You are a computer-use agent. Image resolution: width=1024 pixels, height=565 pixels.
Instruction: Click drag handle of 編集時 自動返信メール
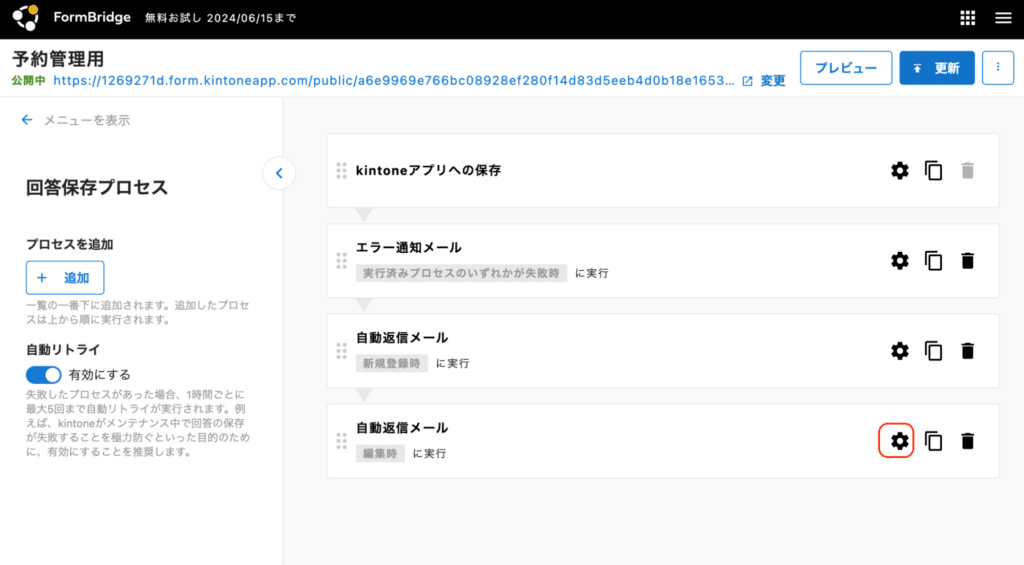342,441
